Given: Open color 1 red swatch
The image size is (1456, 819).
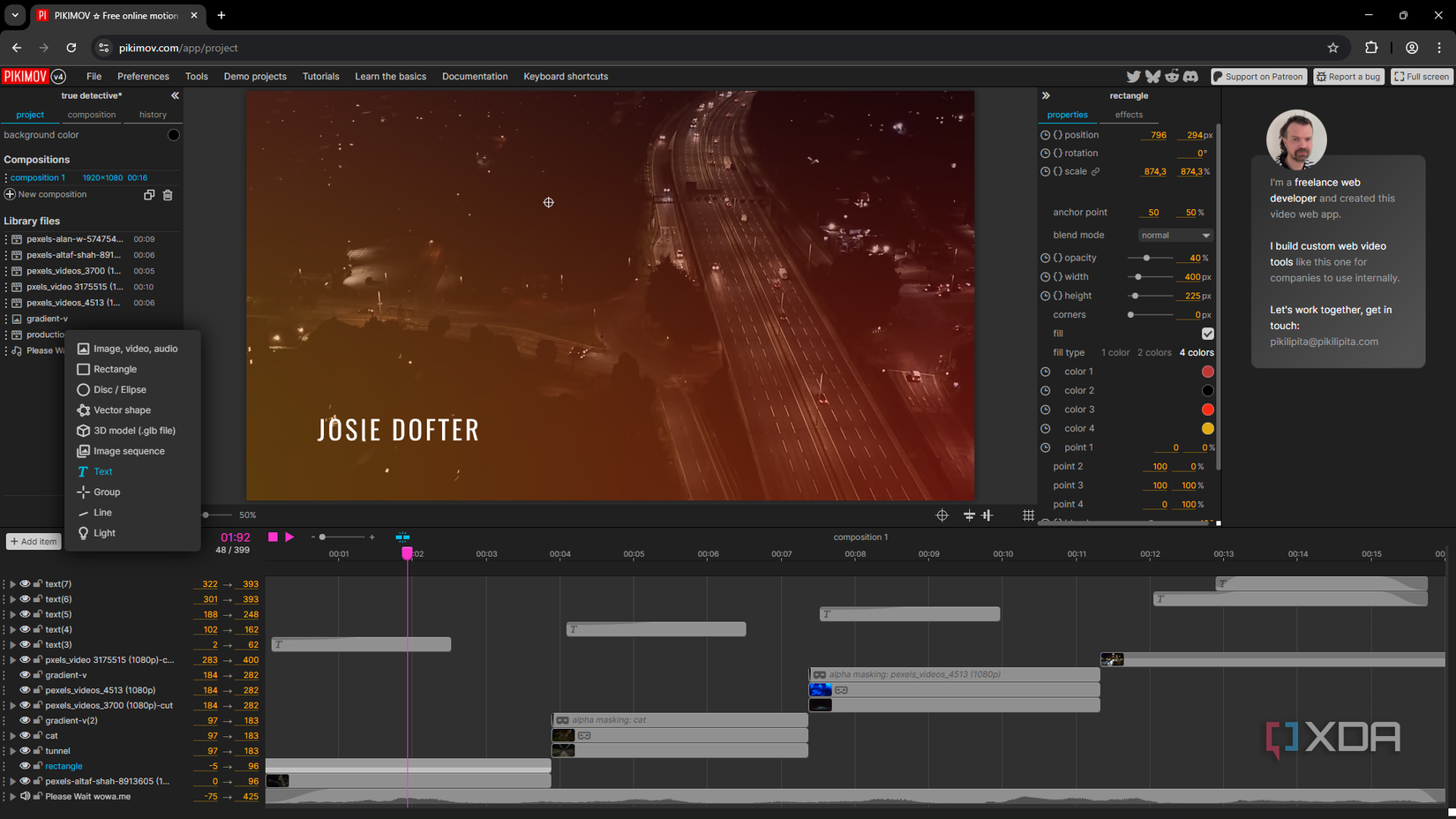Looking at the screenshot, I should pyautogui.click(x=1207, y=372).
